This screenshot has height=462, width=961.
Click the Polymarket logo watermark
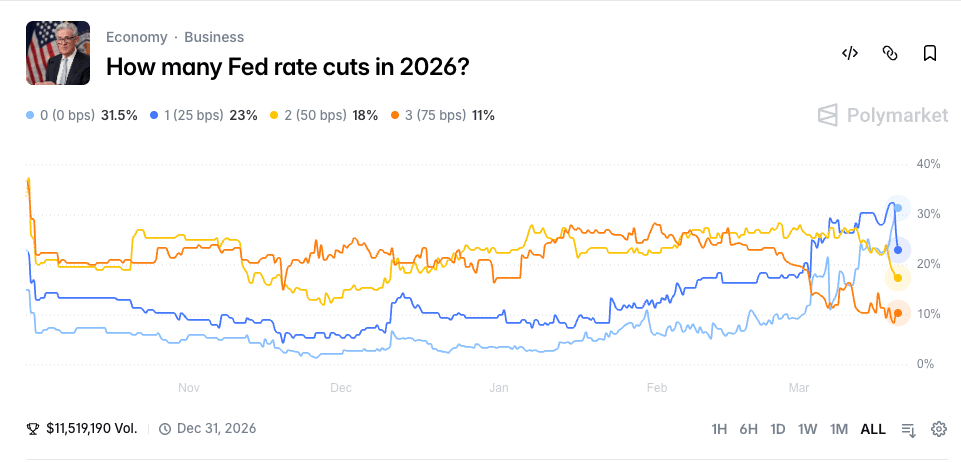(883, 115)
